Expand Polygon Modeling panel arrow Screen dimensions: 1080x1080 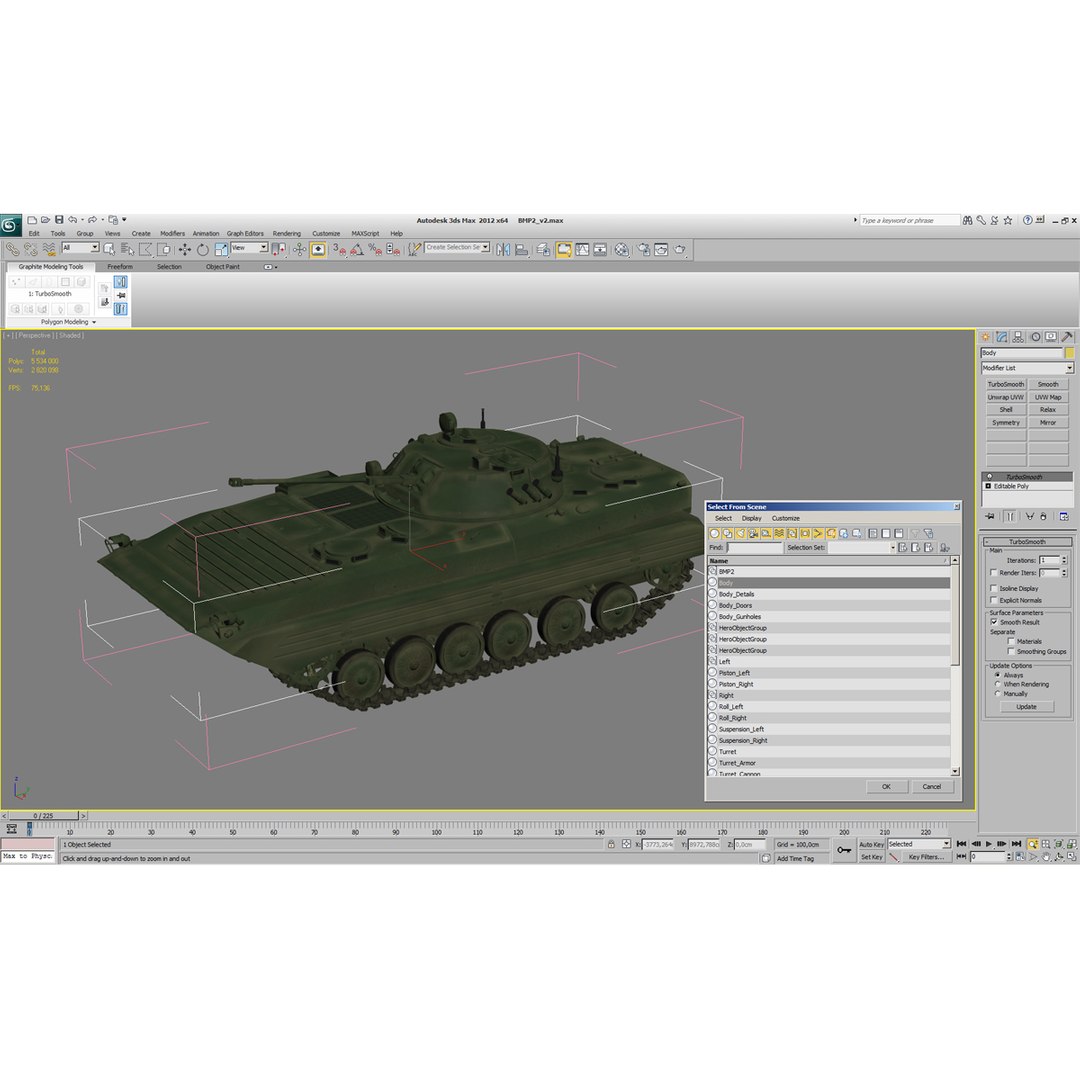(94, 322)
